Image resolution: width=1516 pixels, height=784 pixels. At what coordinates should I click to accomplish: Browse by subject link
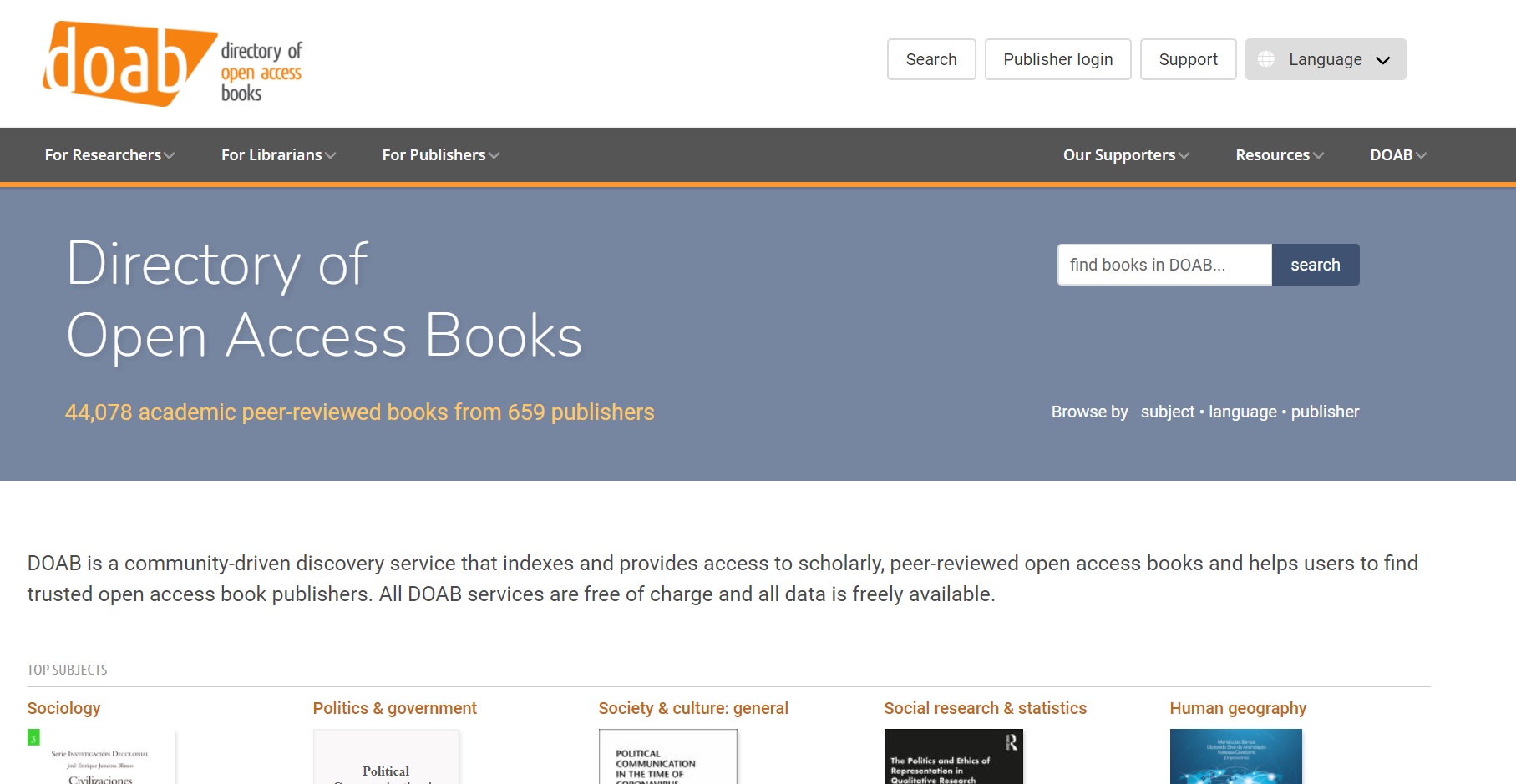1168,412
